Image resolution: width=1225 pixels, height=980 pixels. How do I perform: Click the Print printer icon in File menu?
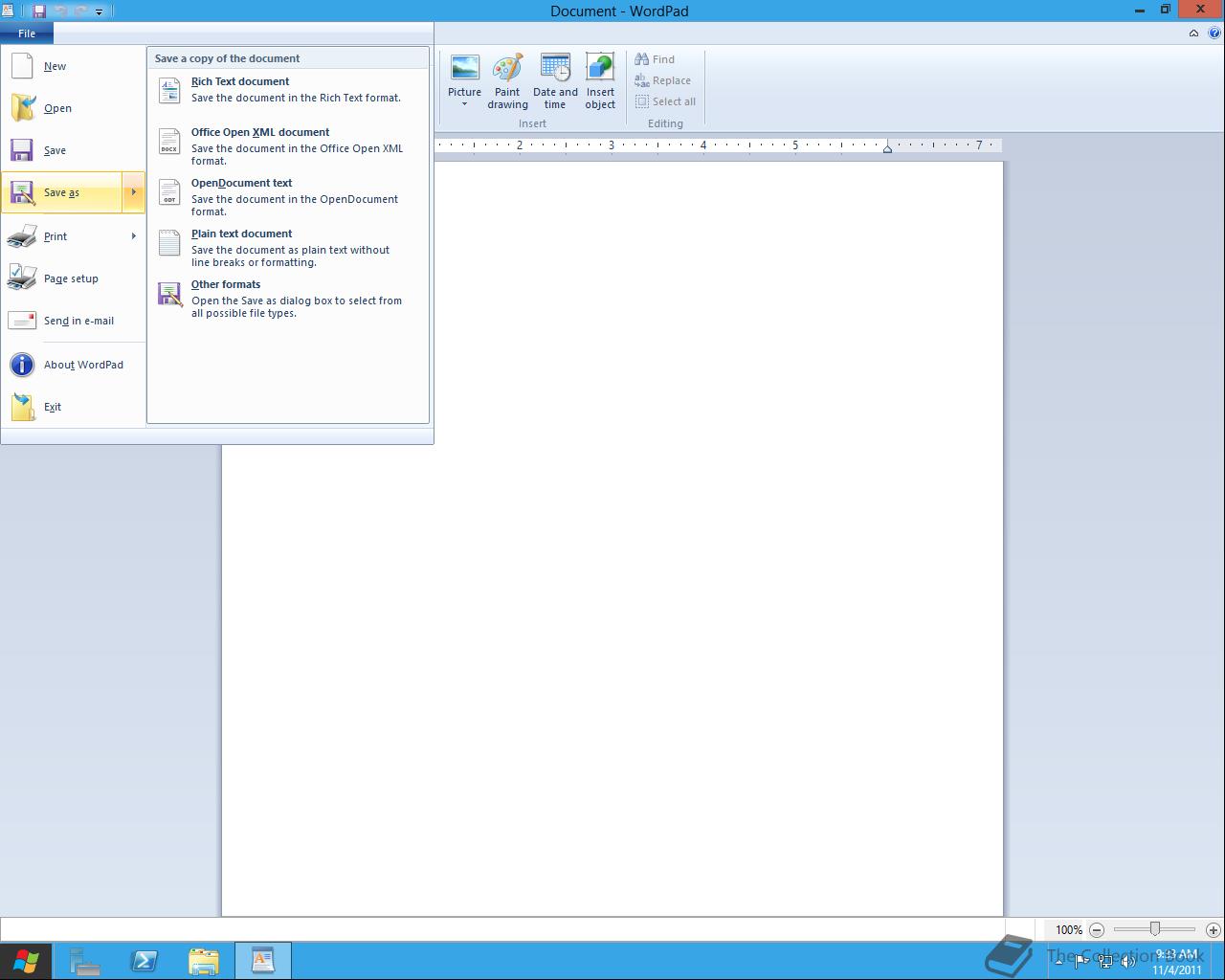coord(21,236)
